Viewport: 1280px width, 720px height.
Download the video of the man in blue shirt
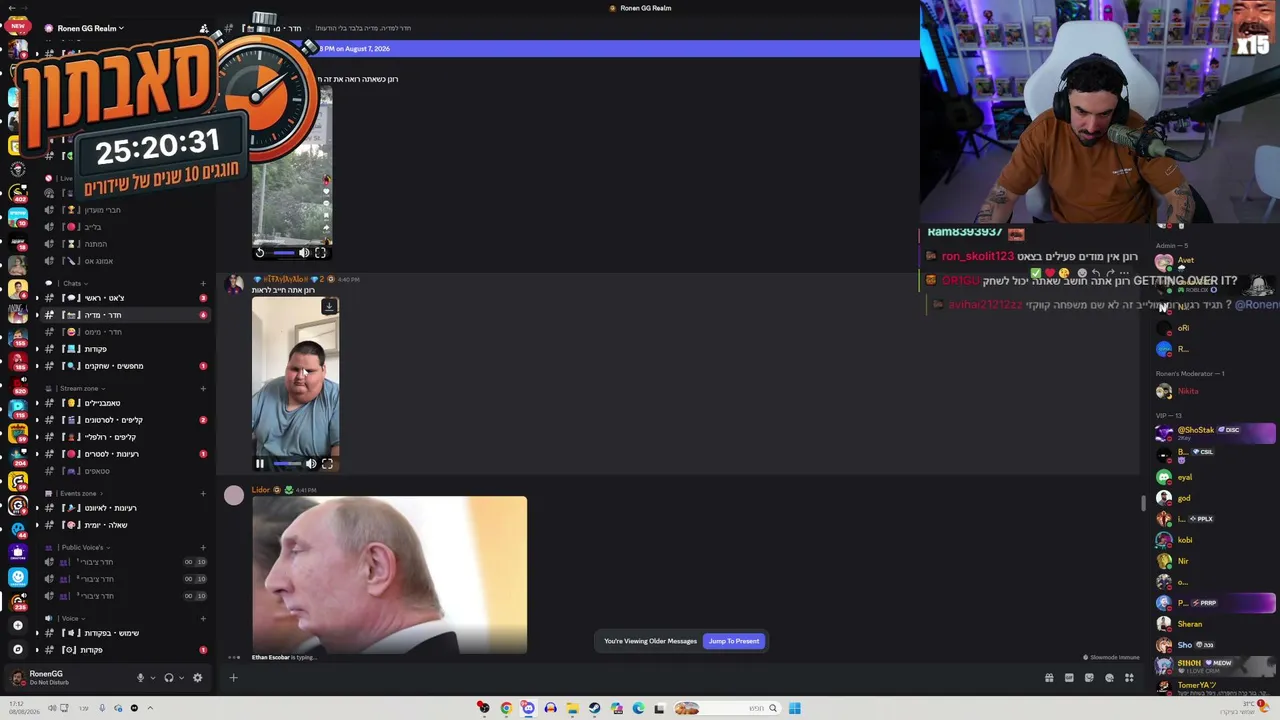329,306
